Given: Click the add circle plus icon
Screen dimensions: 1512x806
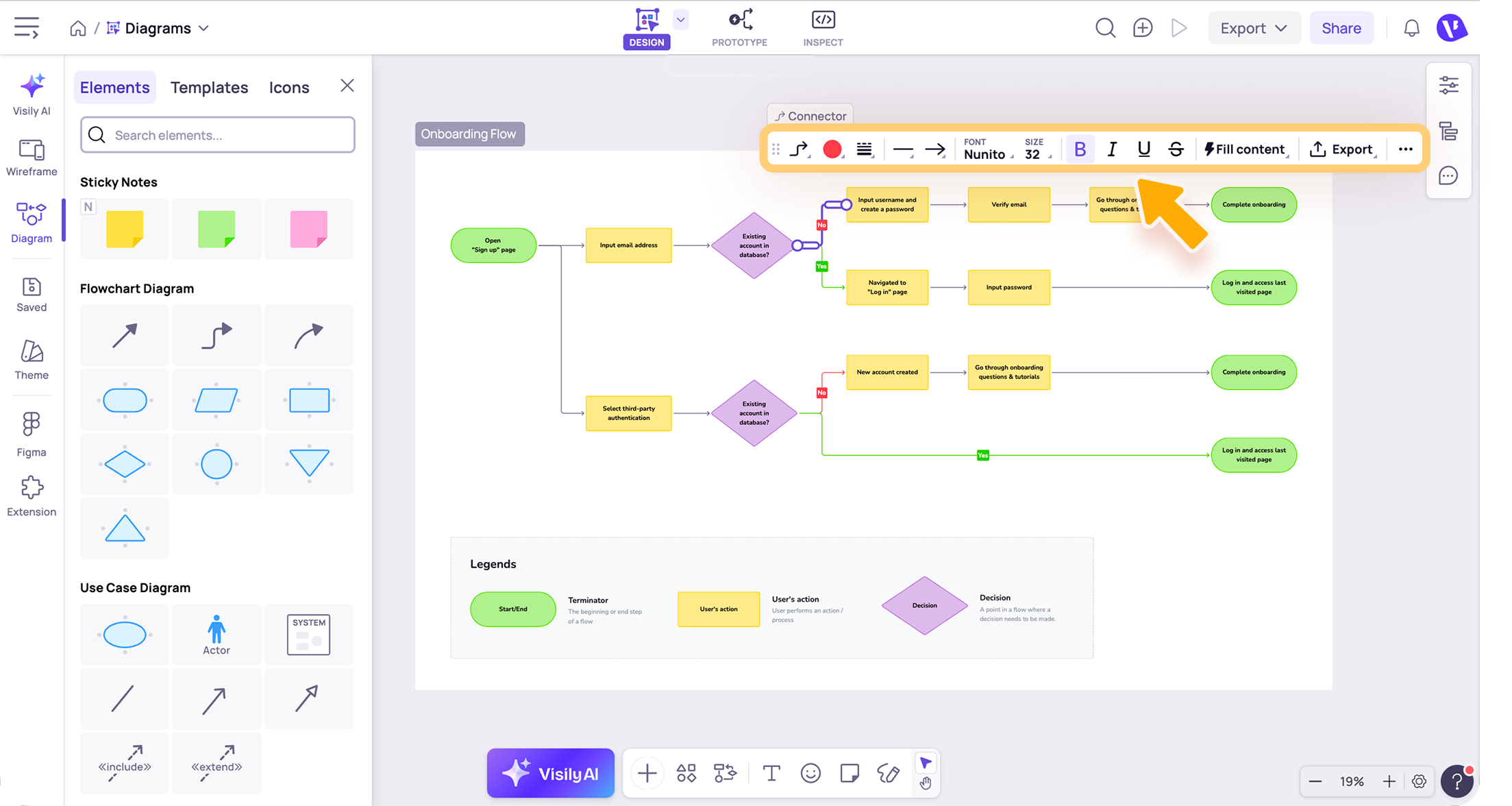Looking at the screenshot, I should (1143, 28).
